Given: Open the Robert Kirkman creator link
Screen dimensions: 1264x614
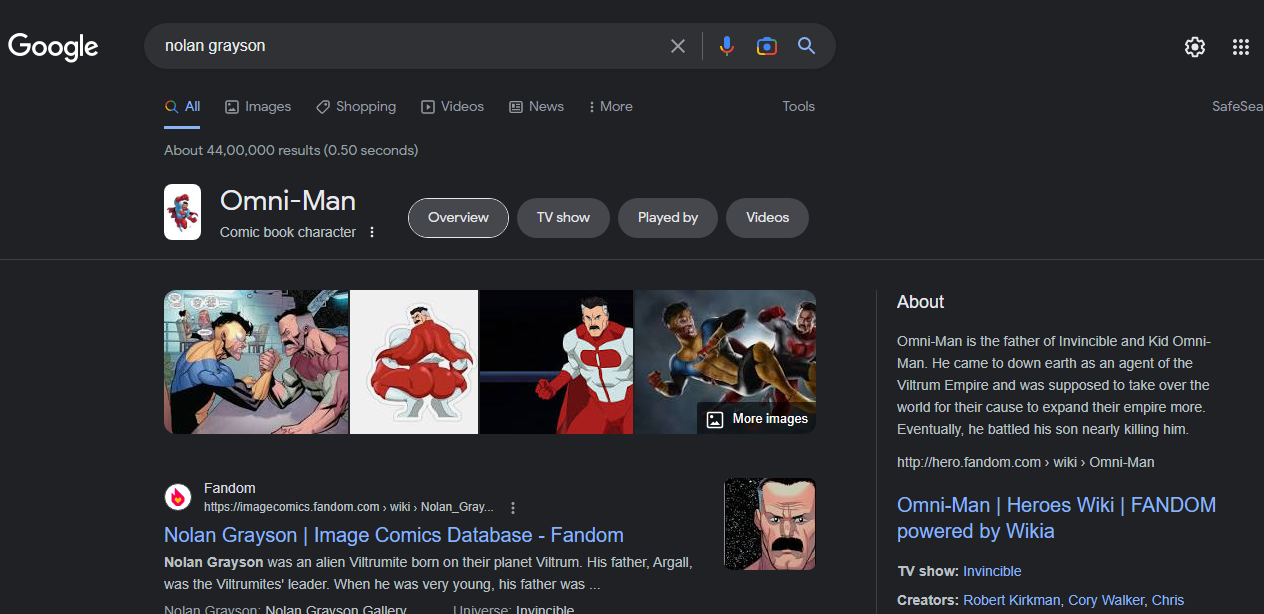Looking at the screenshot, I should pos(1010,600).
